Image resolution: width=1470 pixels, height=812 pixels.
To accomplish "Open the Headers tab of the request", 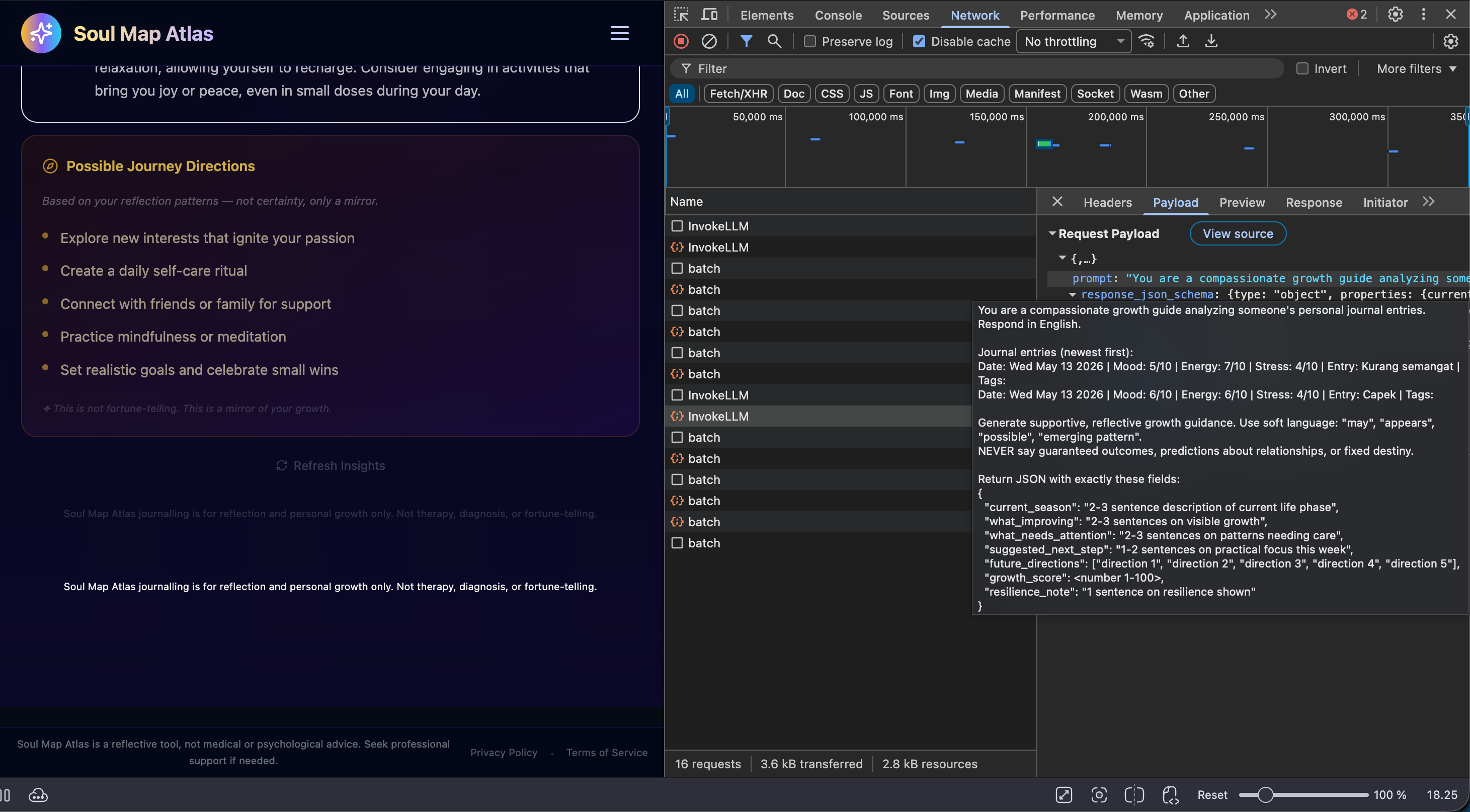I will (x=1107, y=202).
